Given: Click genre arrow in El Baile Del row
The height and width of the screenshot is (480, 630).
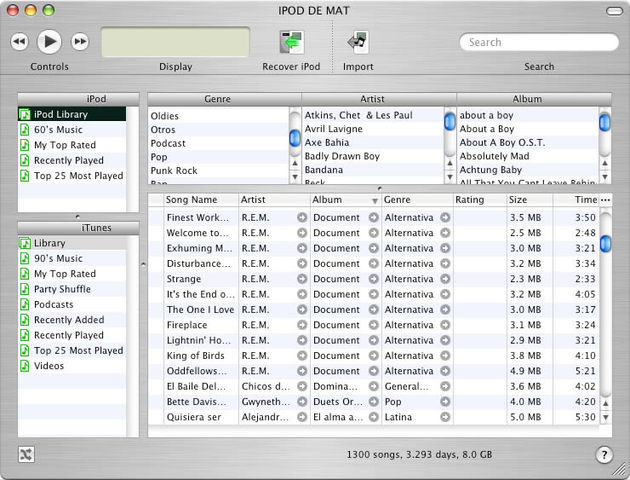Looking at the screenshot, I should 445,386.
